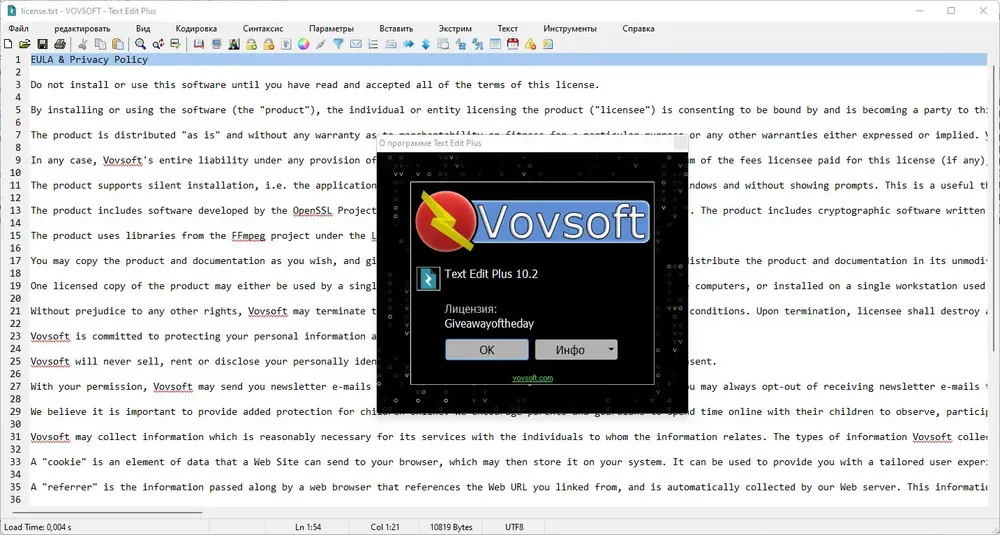This screenshot has height=535, width=1000.
Task: Click the 'UTF8' encoding in status bar
Action: coord(514,527)
